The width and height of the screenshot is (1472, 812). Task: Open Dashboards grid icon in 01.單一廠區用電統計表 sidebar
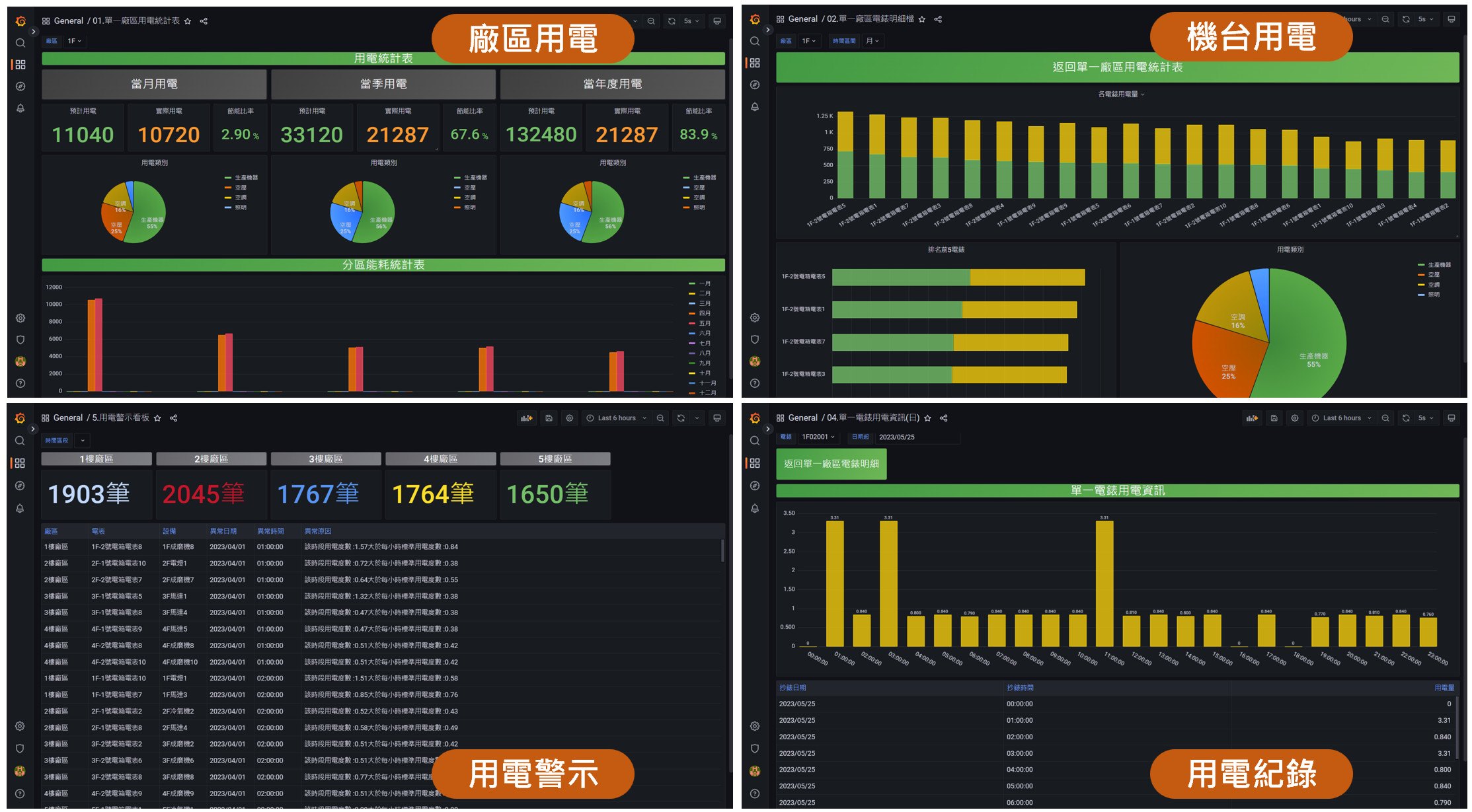coord(20,65)
